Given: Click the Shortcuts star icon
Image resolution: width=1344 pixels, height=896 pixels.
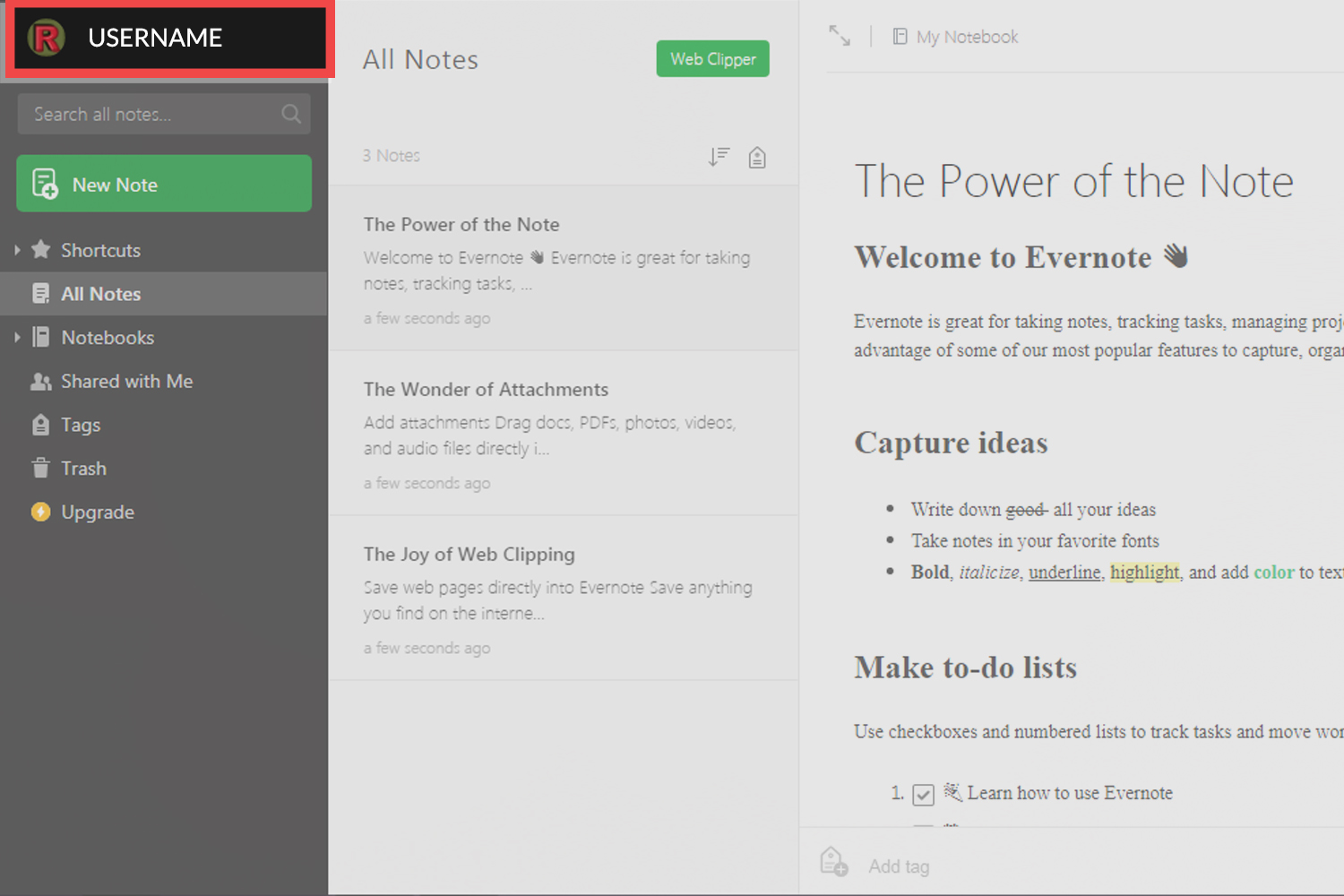Looking at the screenshot, I should click(x=40, y=249).
